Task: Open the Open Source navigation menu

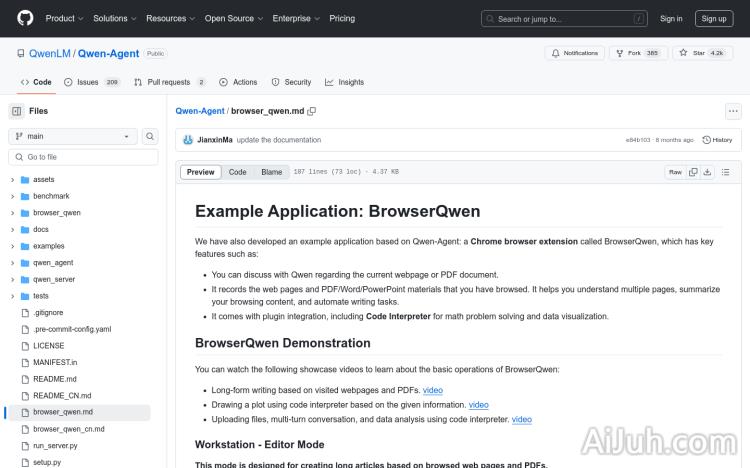Action: pyautogui.click(x=234, y=18)
